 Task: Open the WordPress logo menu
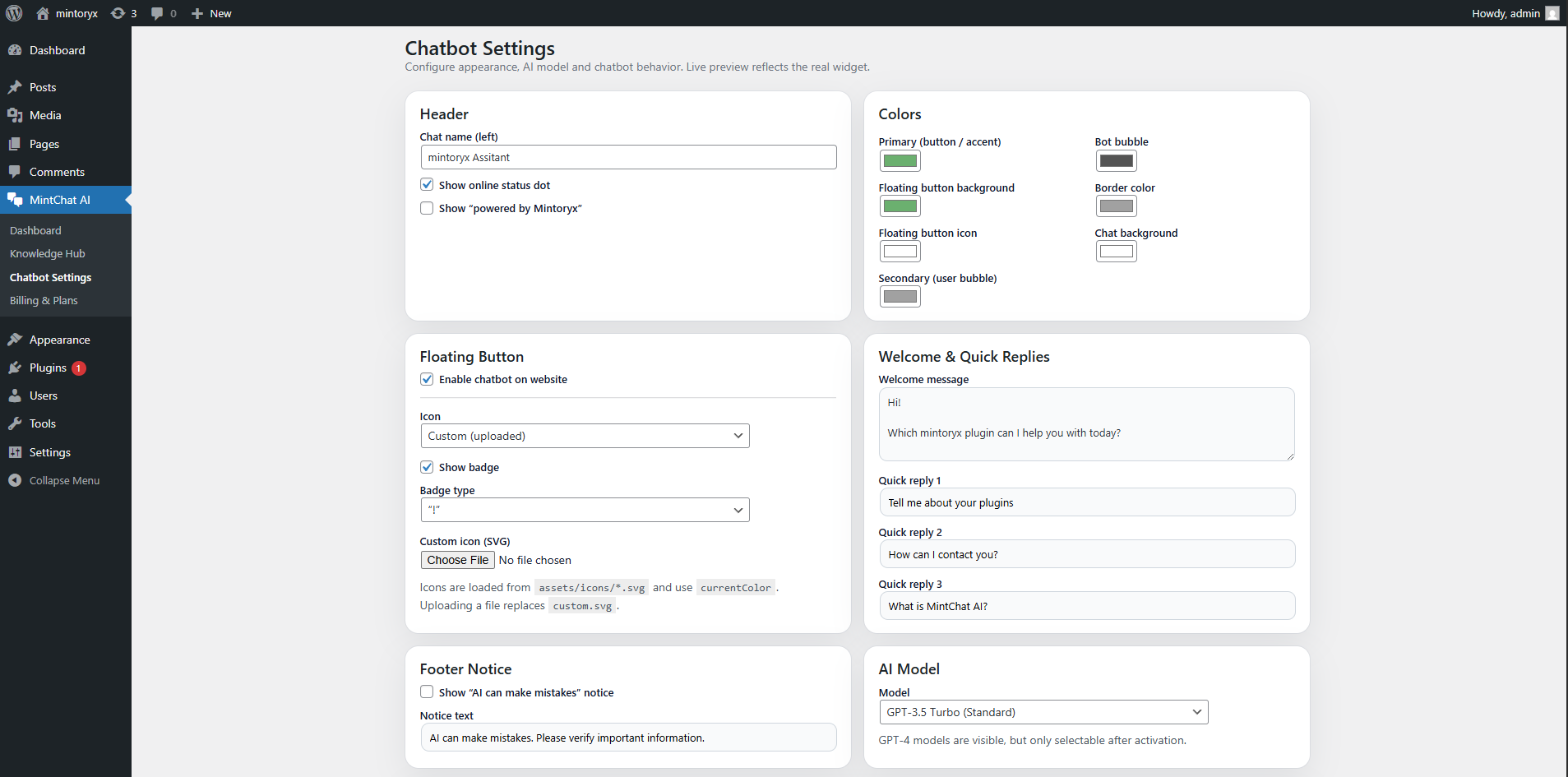pyautogui.click(x=14, y=13)
